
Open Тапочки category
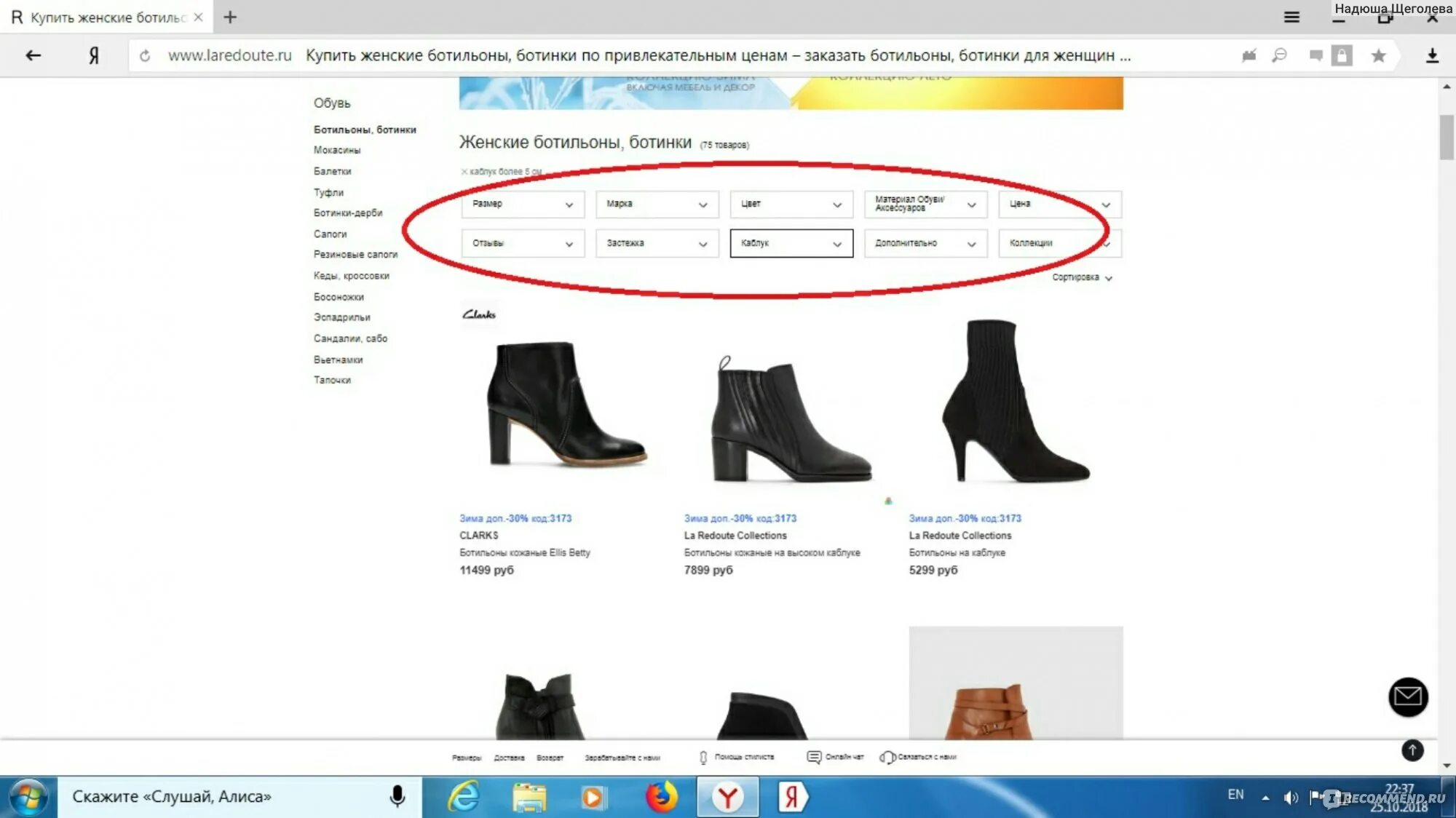332,381
